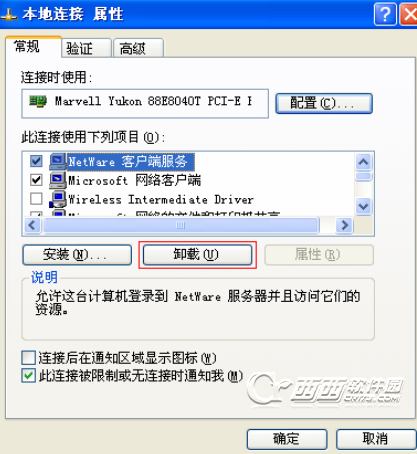This screenshot has height=454, width=417.
Task: Switch to the 验证 tab
Action: (x=86, y=49)
